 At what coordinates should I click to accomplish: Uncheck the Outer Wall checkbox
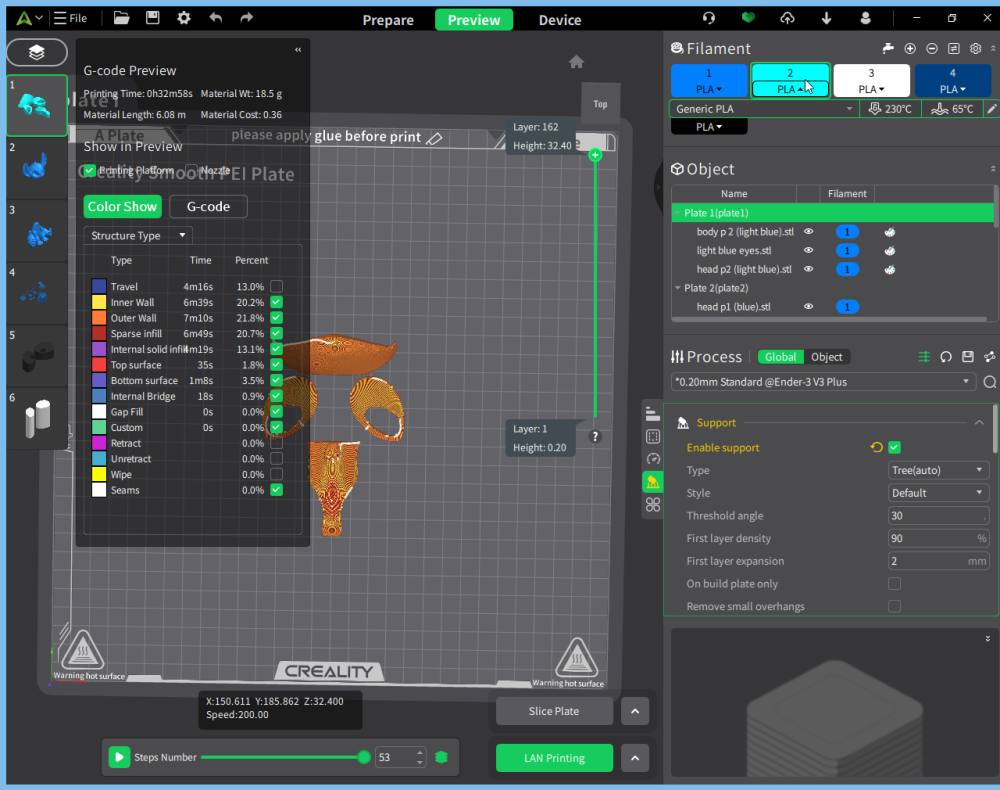click(276, 318)
